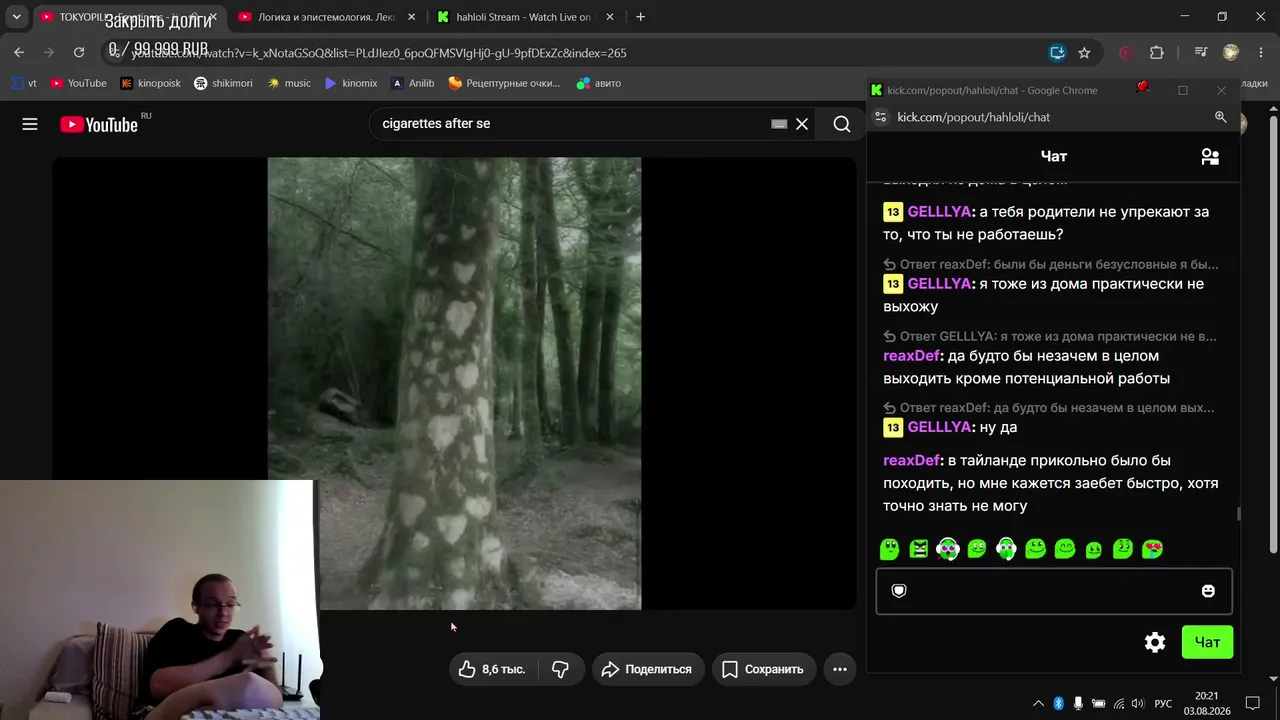
Task: Open the Bluetooth tray icon
Action: coord(1058,704)
